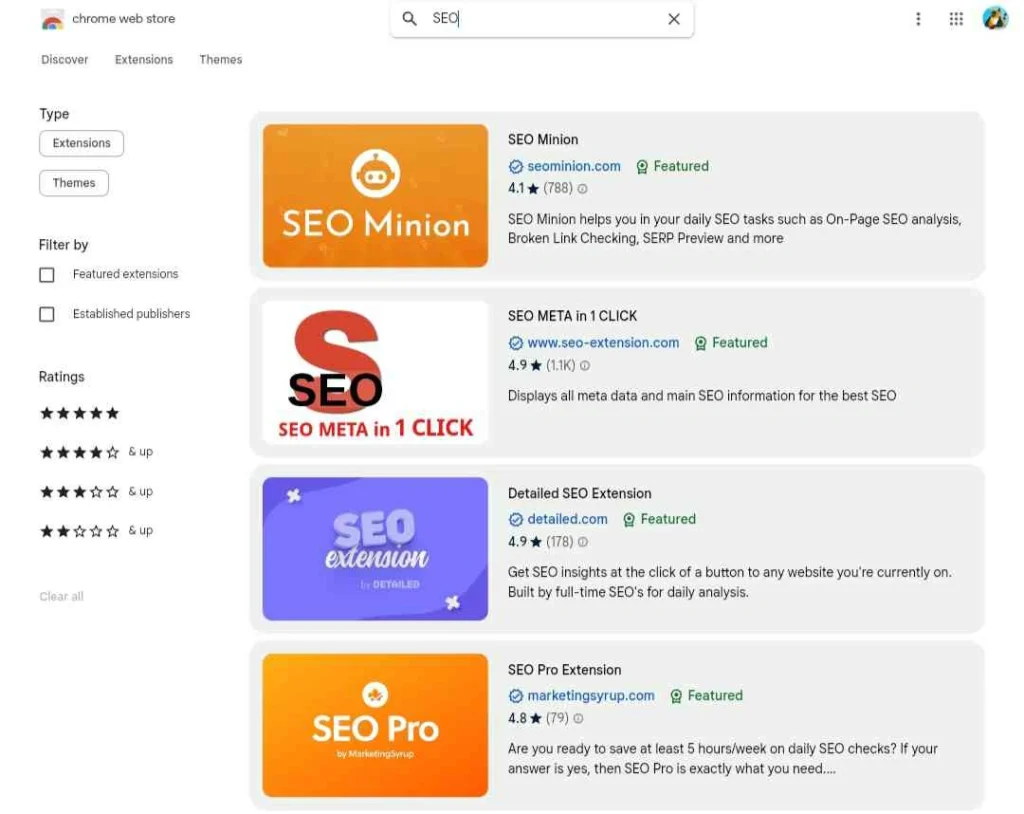Screen dimensions: 1024x814
Task: Click the Featured badge icon for SEO META in 1 CLICK
Action: coord(701,343)
